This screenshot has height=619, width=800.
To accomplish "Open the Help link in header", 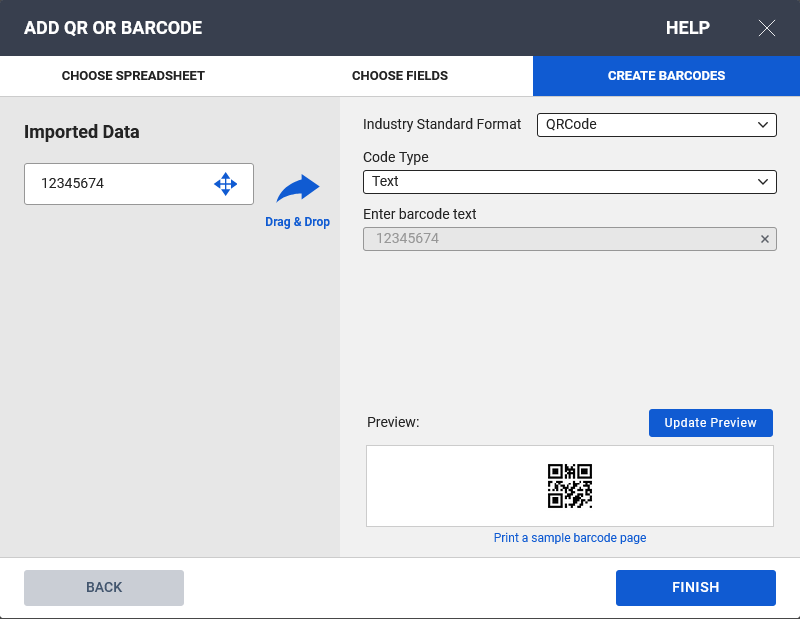I will (687, 28).
